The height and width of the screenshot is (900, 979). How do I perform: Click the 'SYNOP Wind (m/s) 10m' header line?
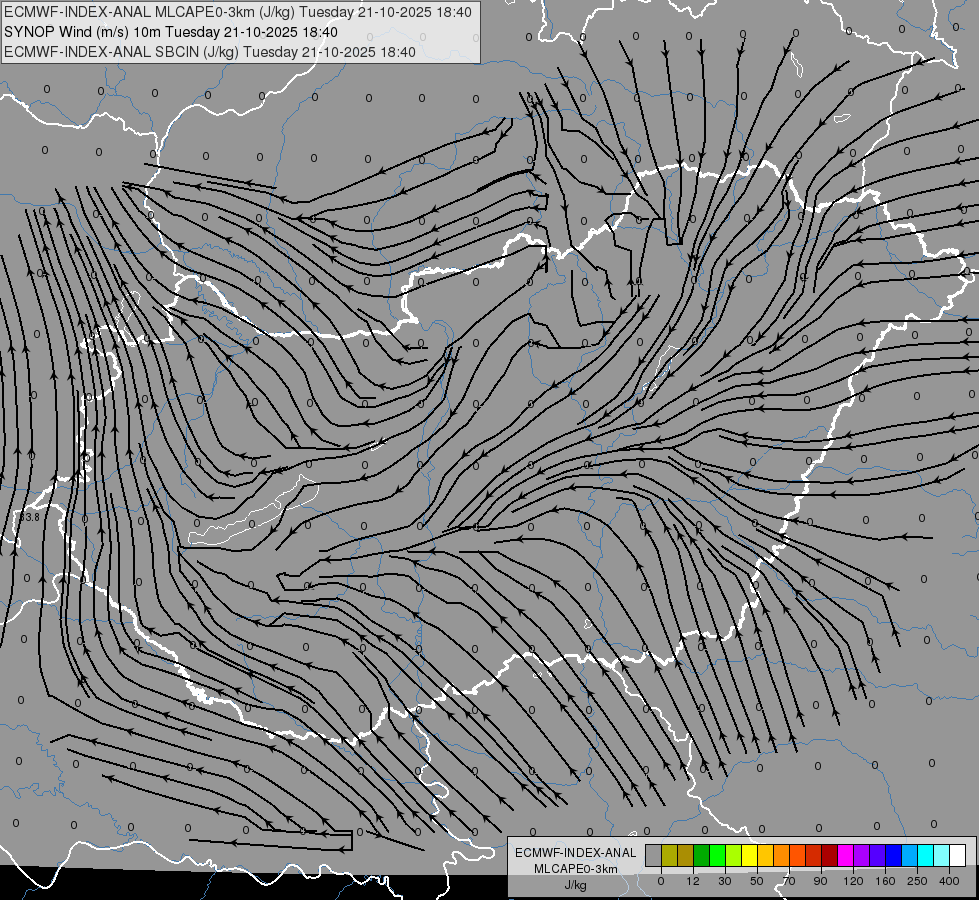[170, 32]
